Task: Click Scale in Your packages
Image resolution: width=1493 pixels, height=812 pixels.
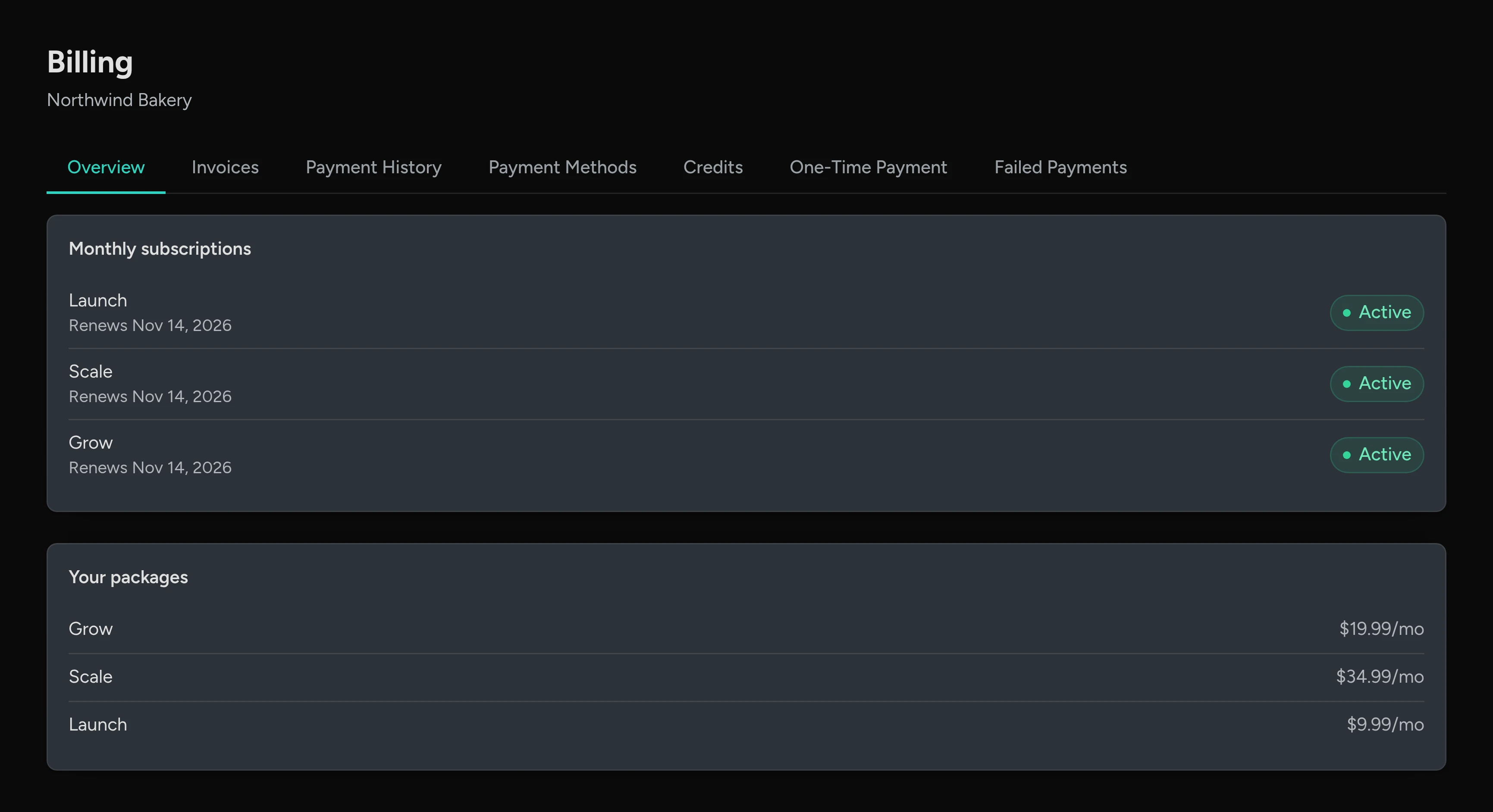Action: click(x=91, y=677)
